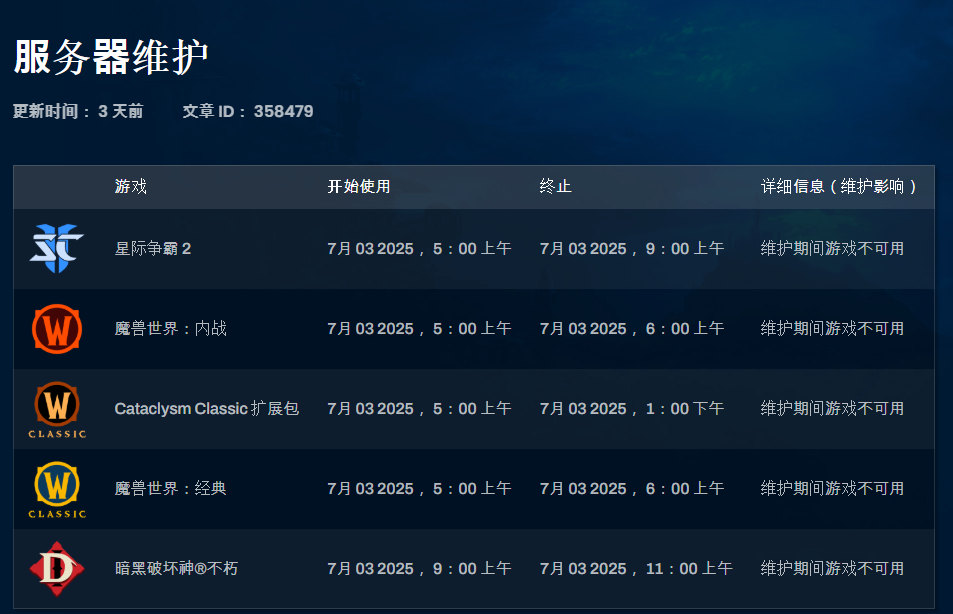Click the 开始使用 column header
Screen dimensions: 953x614
359,187
